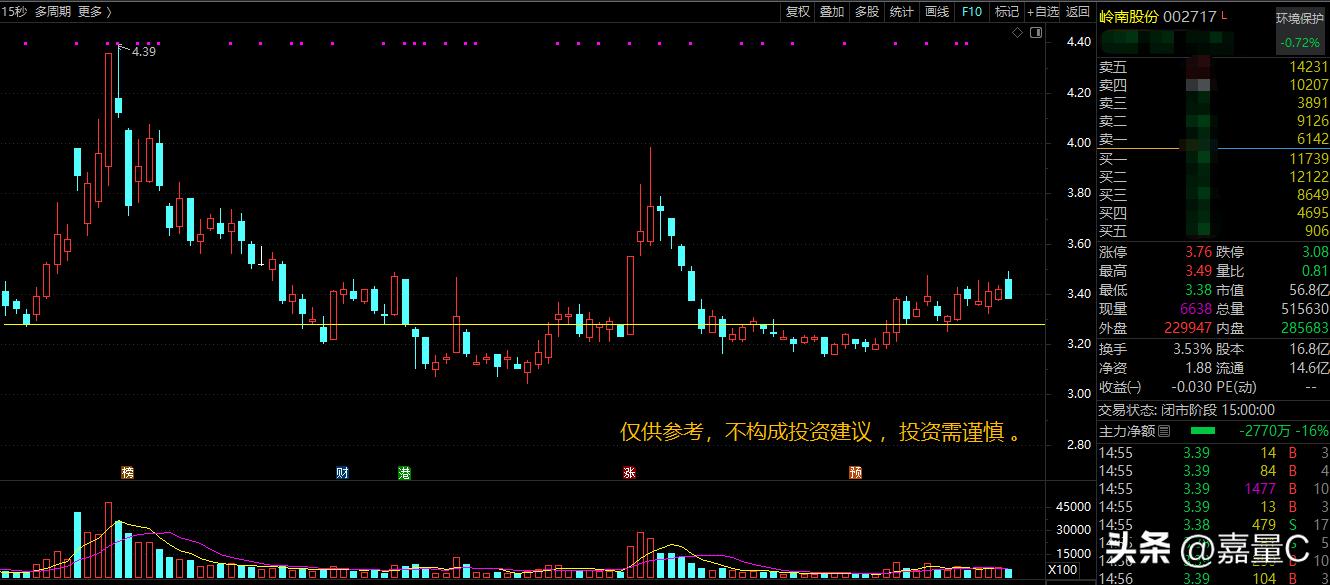Click the 财 finance event marker icon
The width and height of the screenshot is (1330, 585).
pyautogui.click(x=341, y=471)
